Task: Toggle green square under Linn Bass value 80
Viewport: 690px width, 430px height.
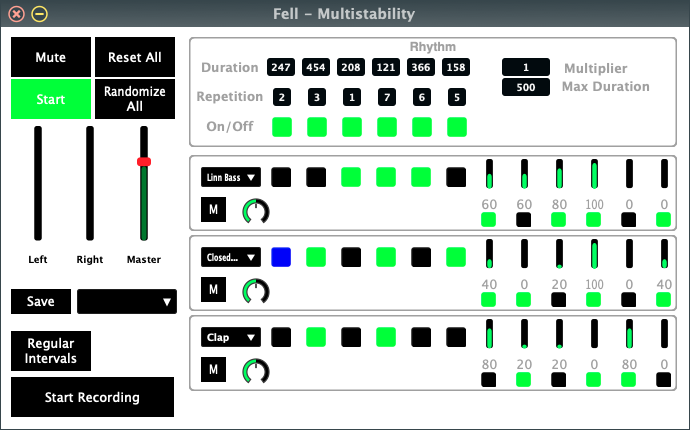Action: [x=559, y=219]
